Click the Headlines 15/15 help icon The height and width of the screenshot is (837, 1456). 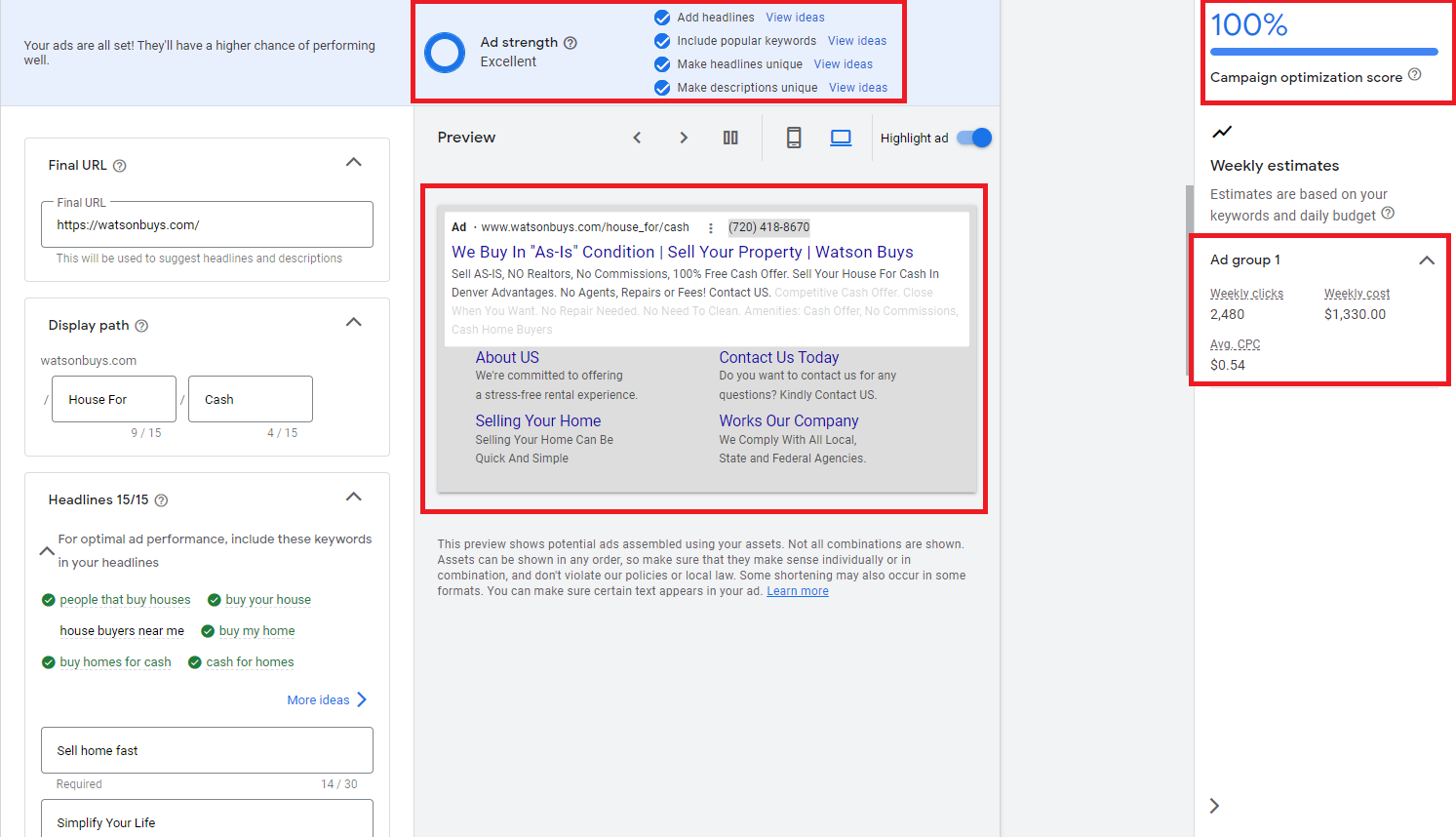[x=163, y=498]
